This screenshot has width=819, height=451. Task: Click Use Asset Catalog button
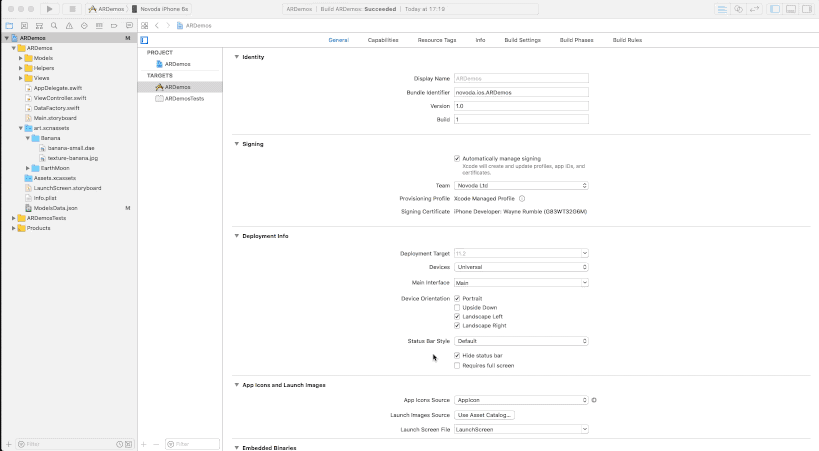[x=484, y=415]
